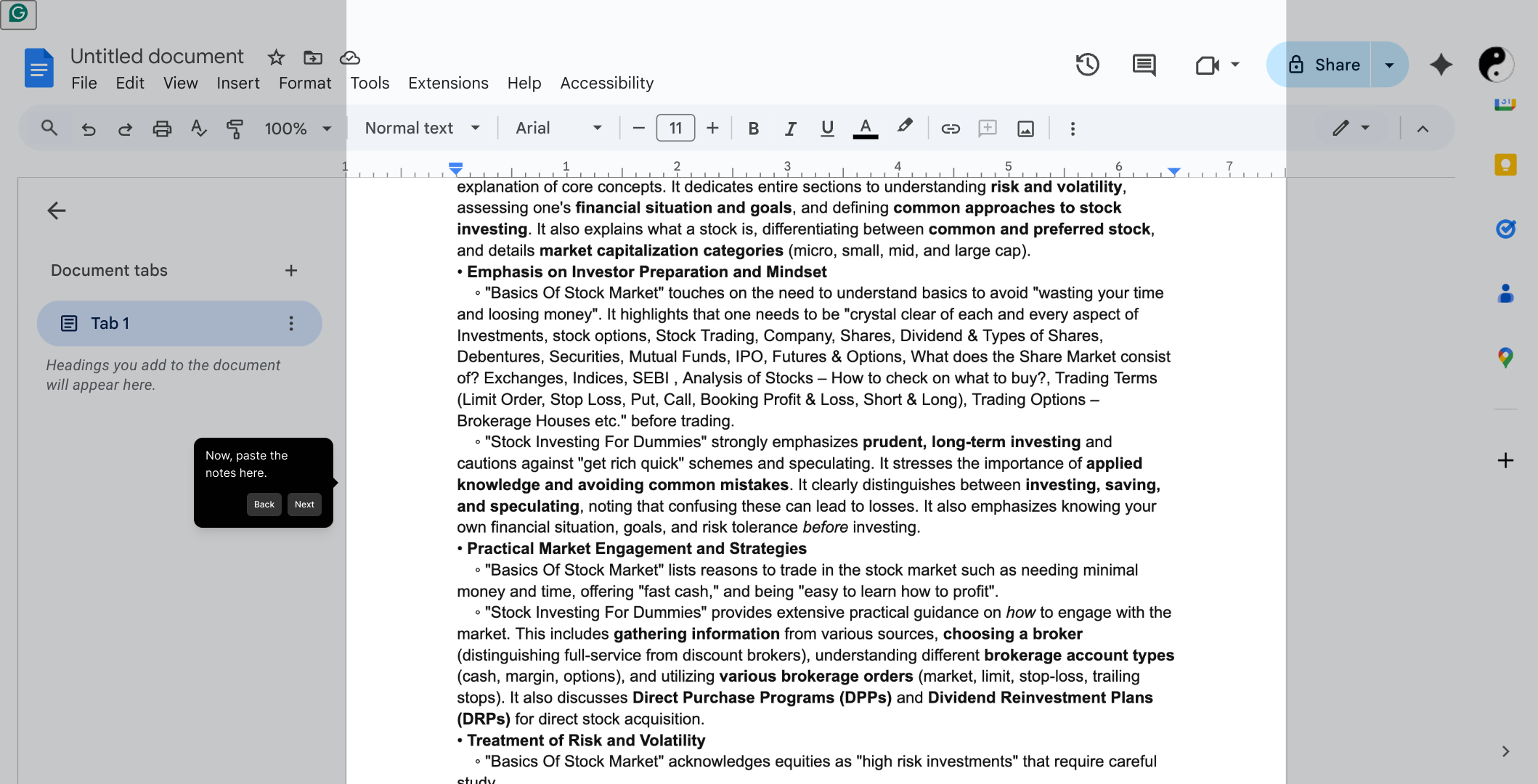
Task: Open the Insert menu
Action: point(238,83)
